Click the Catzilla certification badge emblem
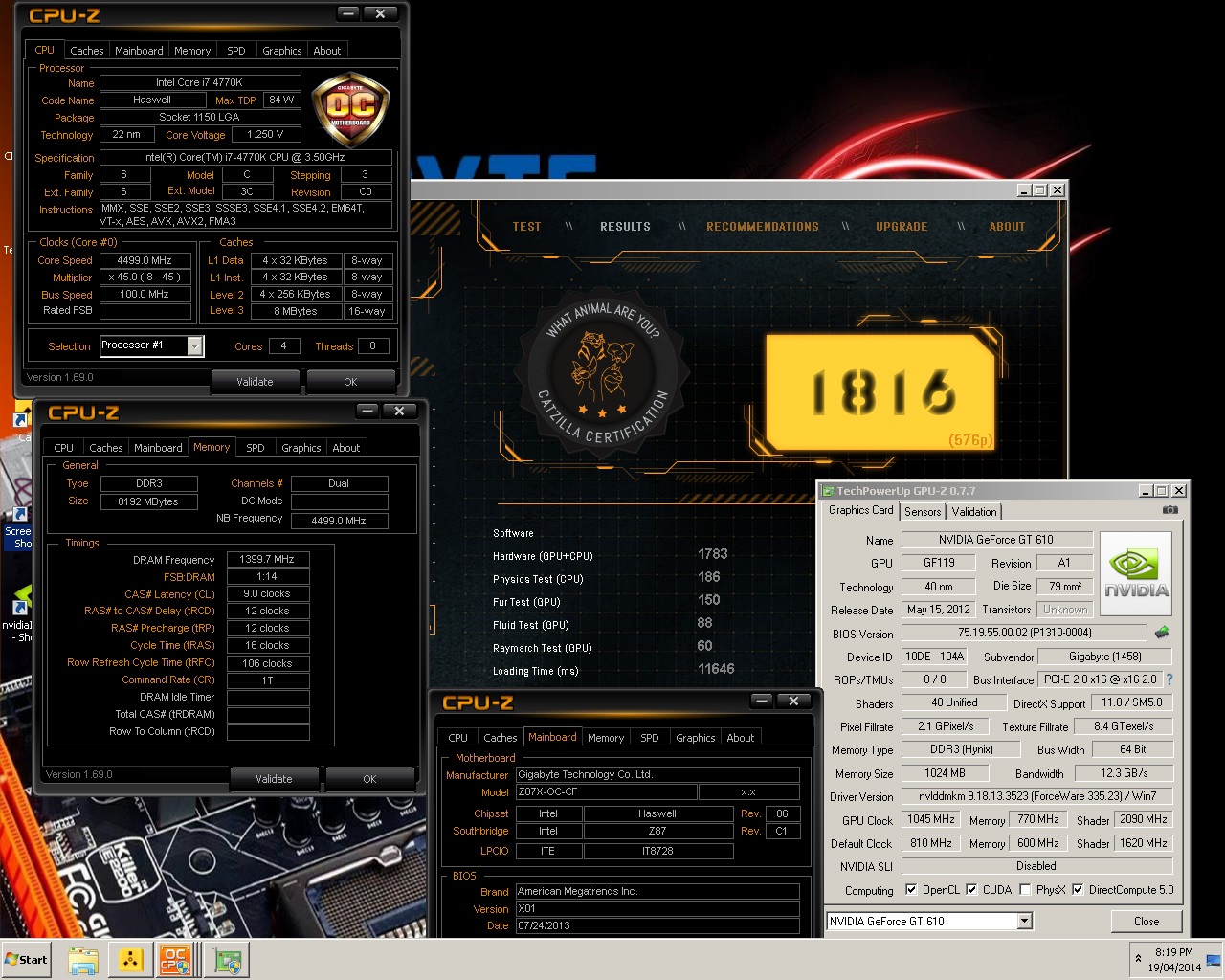 pos(601,370)
